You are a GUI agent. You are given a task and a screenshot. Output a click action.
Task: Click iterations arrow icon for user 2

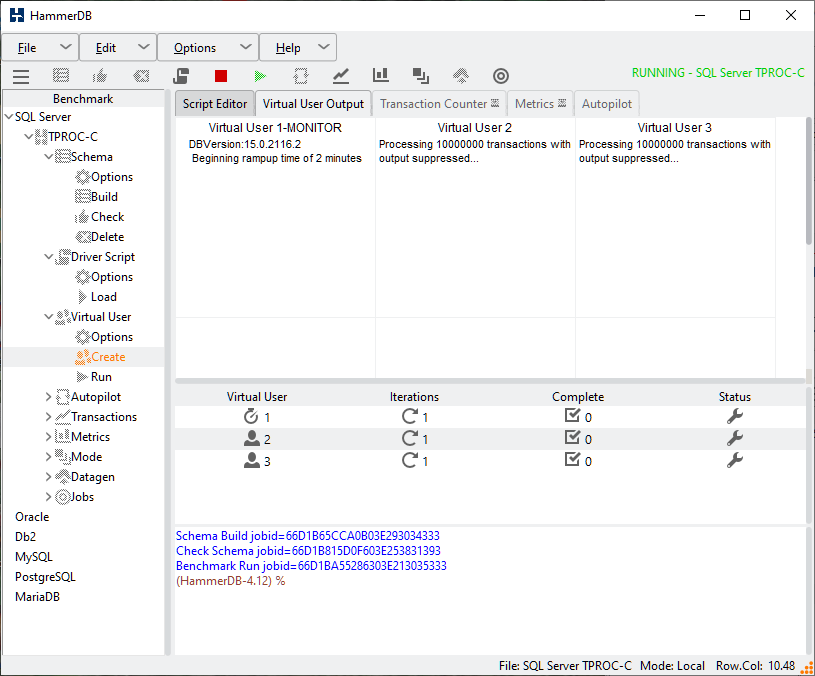tap(410, 438)
